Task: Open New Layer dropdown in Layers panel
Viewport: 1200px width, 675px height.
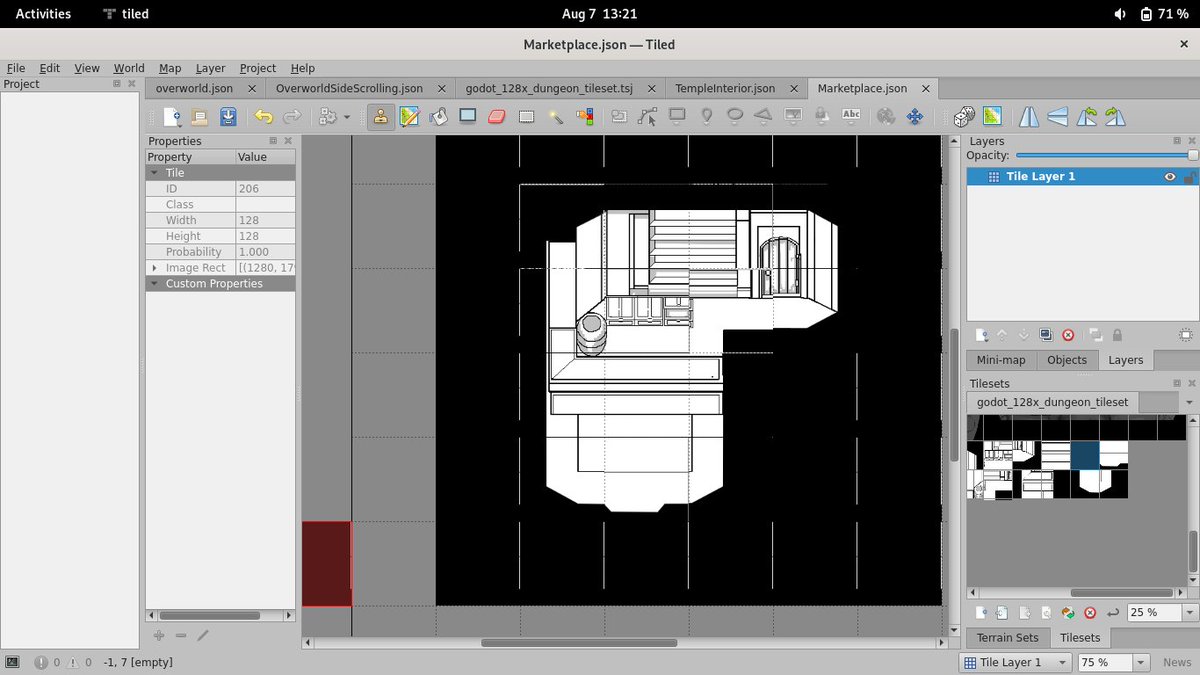Action: pos(982,335)
